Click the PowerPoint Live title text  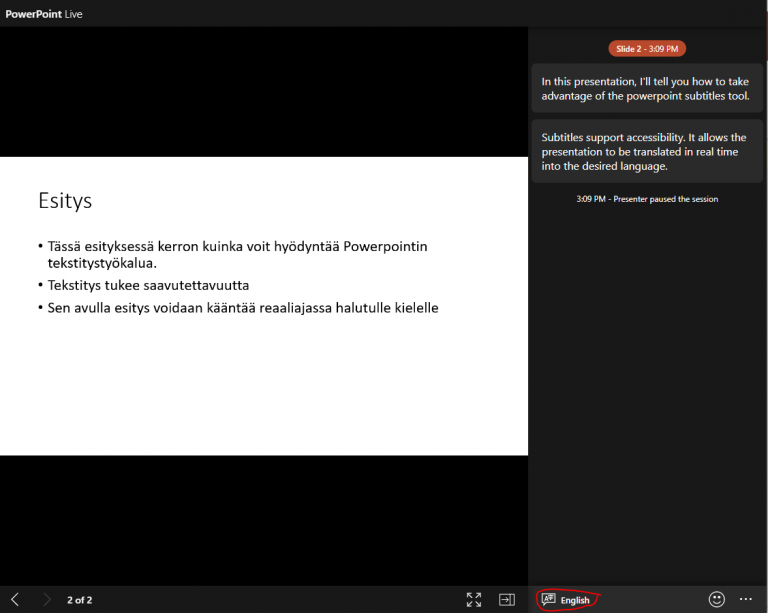click(44, 14)
